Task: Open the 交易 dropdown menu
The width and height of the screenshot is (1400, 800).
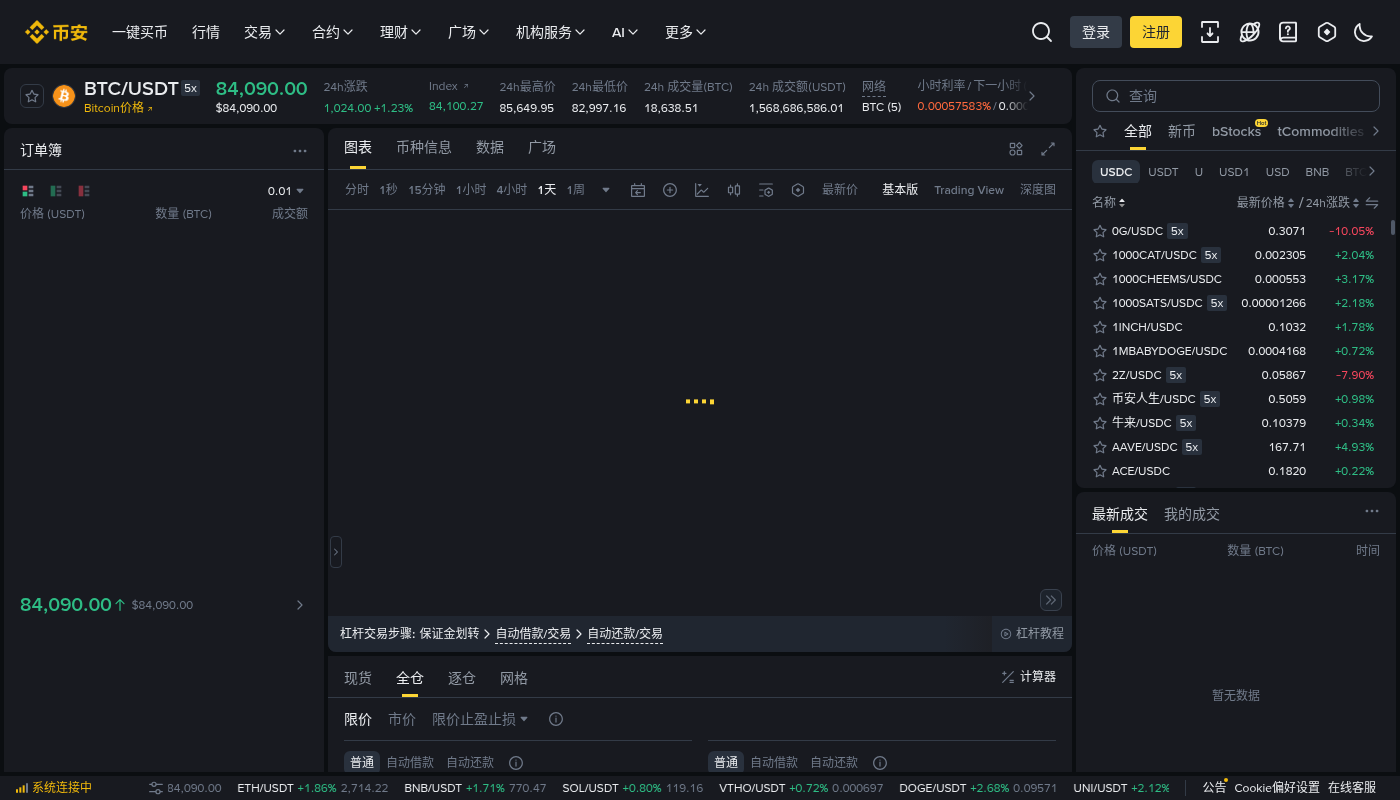Action: 265,32
